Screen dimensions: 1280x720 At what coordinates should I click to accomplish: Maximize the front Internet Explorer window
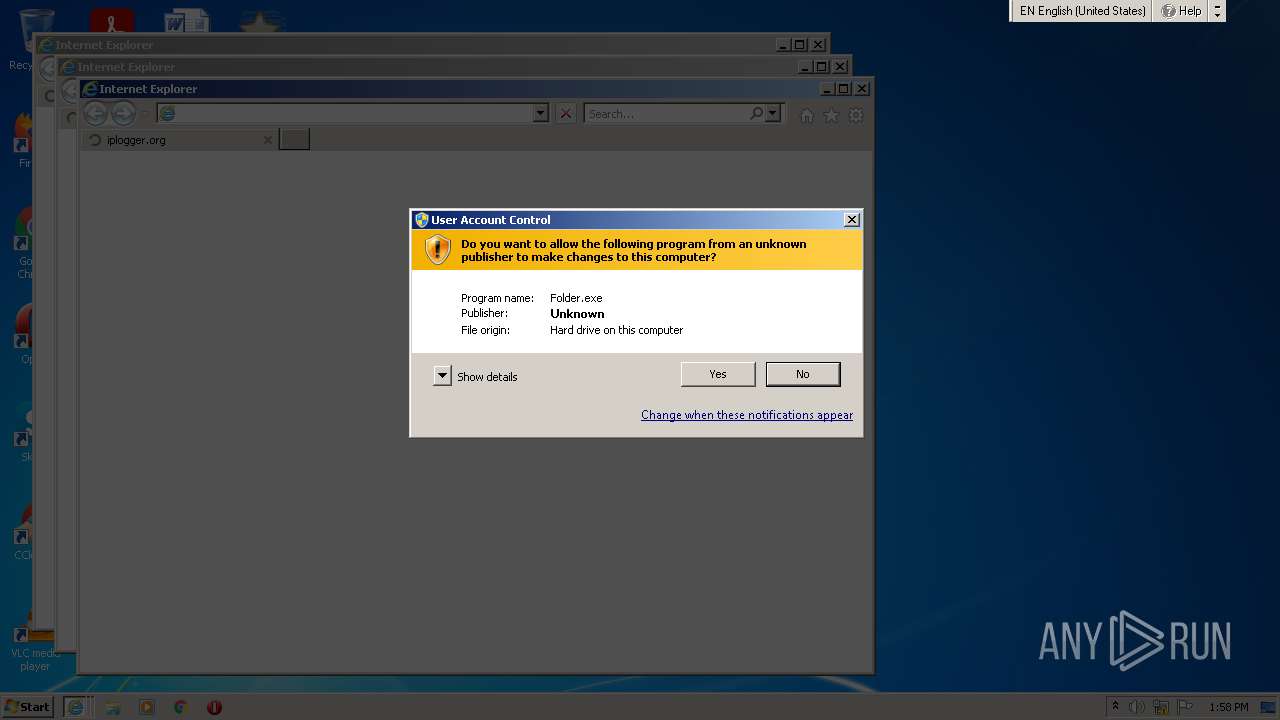click(x=843, y=89)
